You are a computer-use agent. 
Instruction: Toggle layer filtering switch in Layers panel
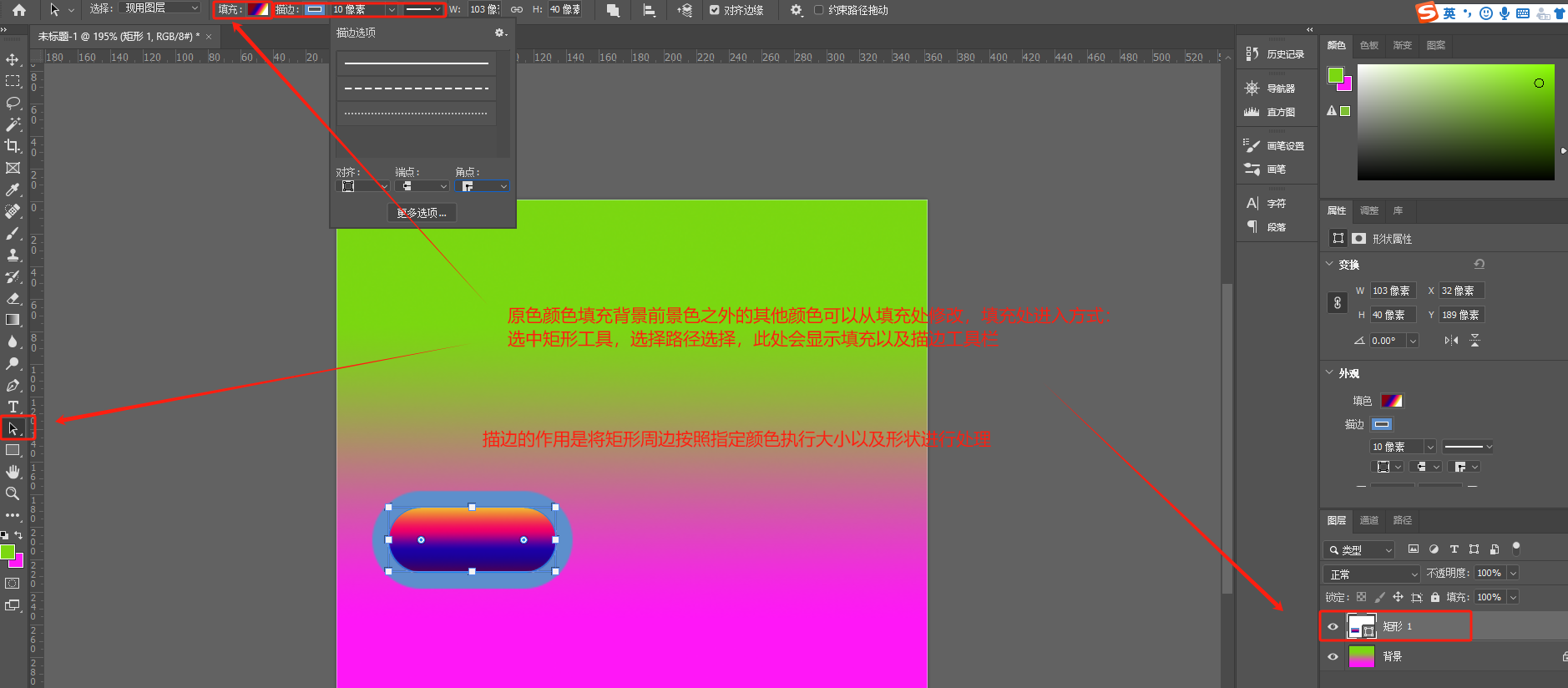click(1516, 548)
